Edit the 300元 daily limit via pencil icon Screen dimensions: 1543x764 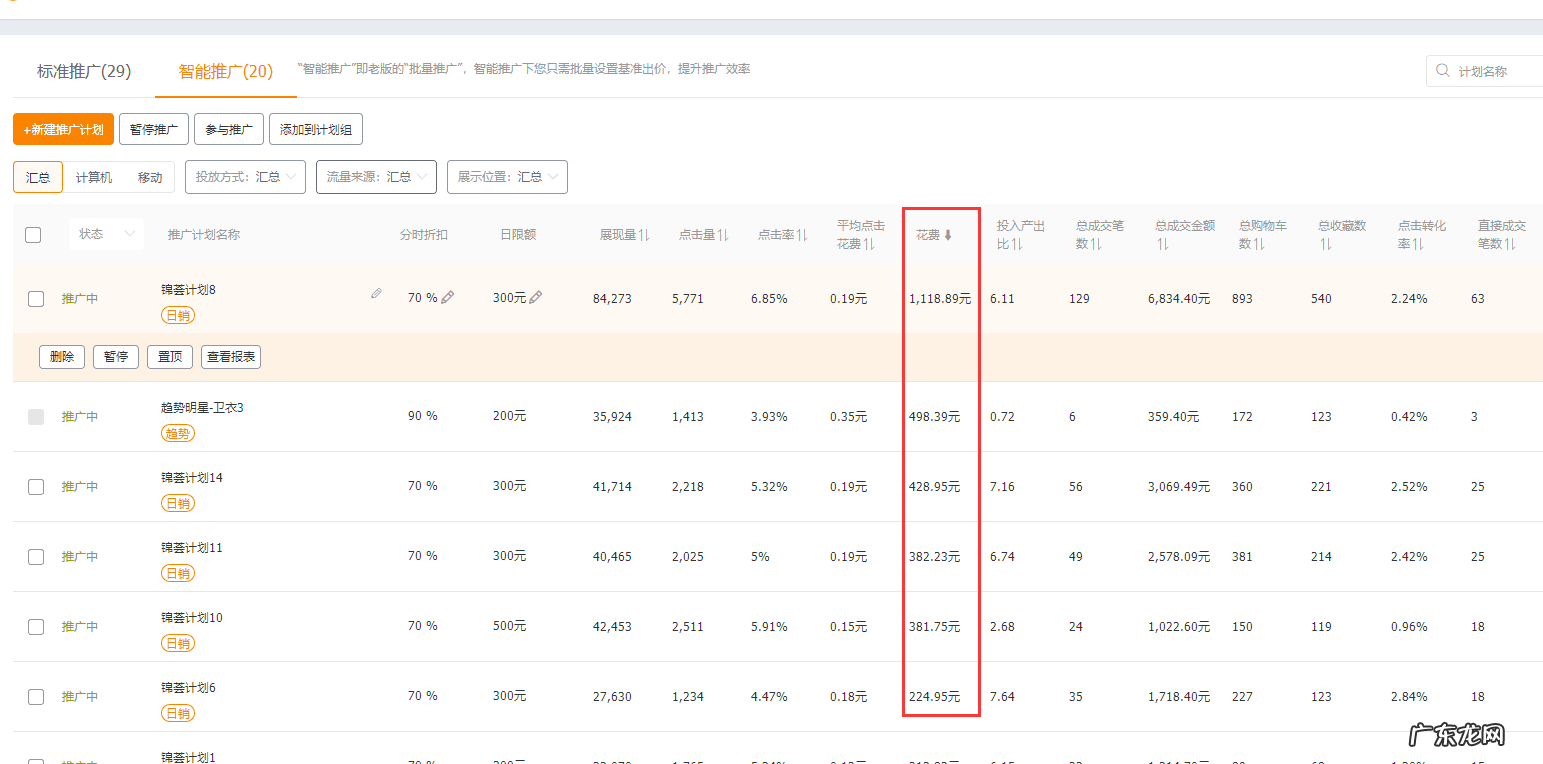coord(535,297)
